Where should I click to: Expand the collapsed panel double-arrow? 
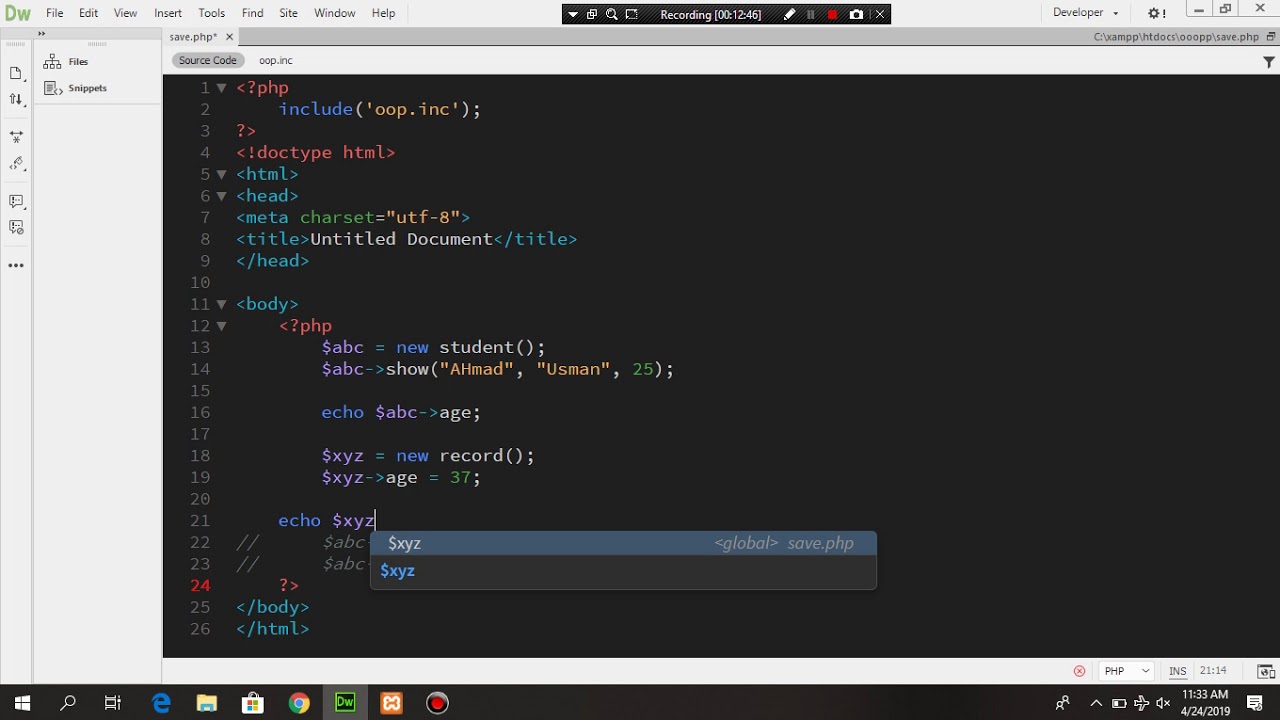[x=41, y=34]
